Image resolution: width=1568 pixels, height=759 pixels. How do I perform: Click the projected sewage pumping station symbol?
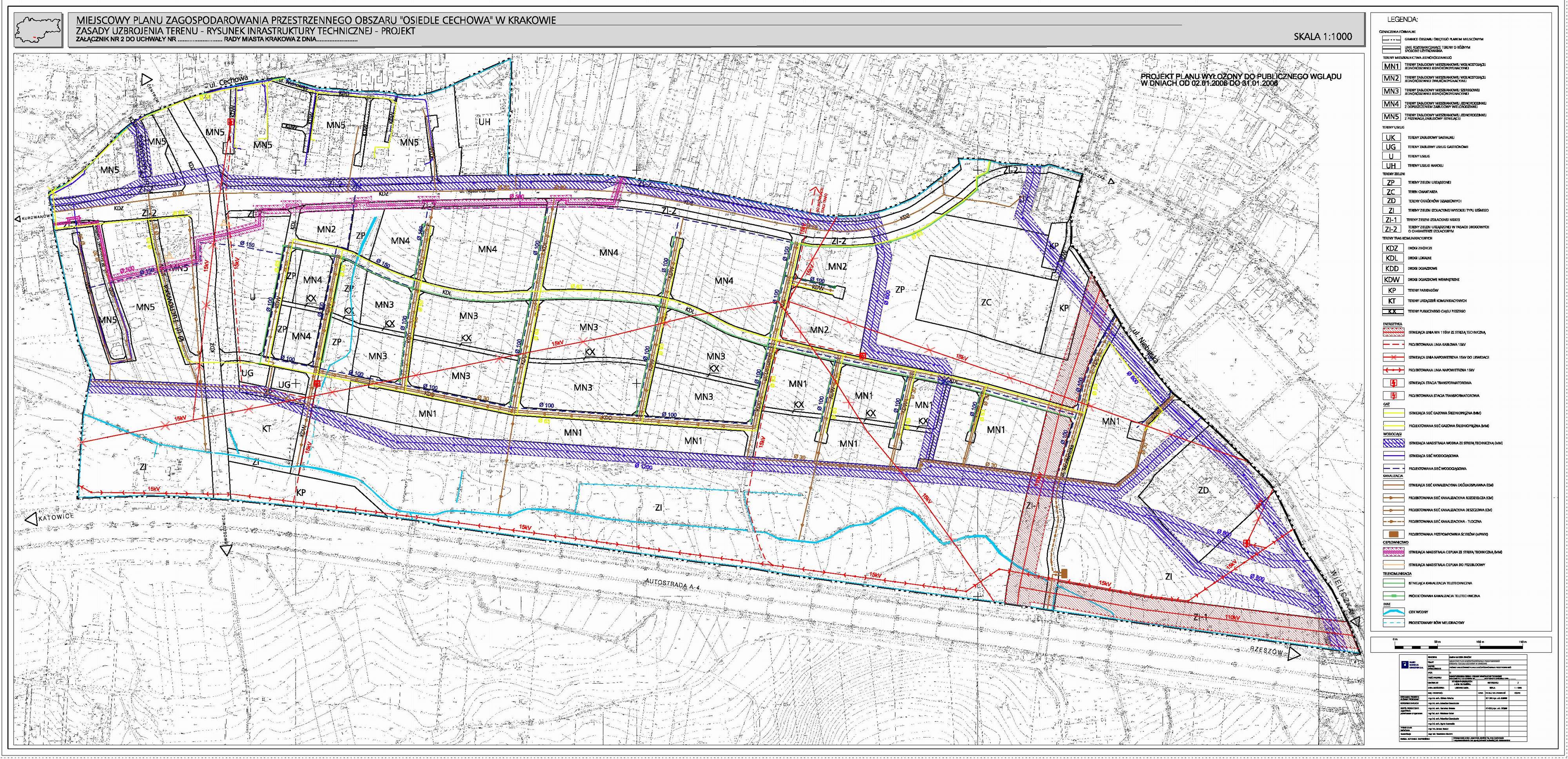point(1393,534)
